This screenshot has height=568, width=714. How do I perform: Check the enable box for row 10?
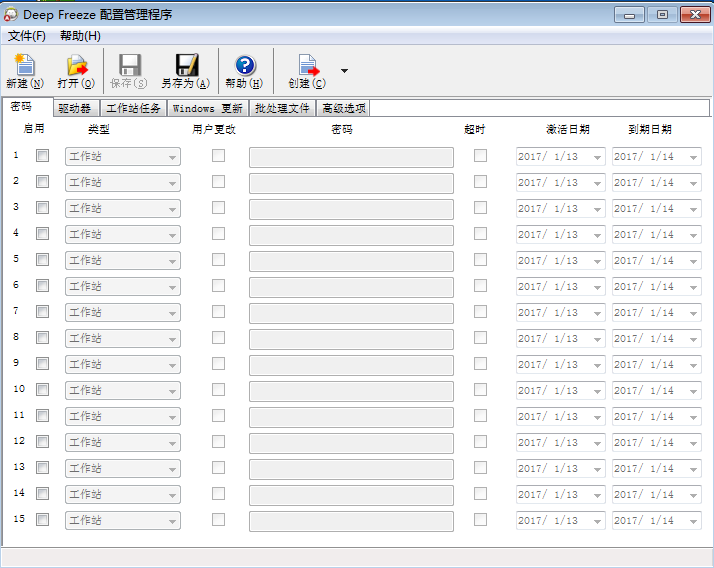click(42, 390)
